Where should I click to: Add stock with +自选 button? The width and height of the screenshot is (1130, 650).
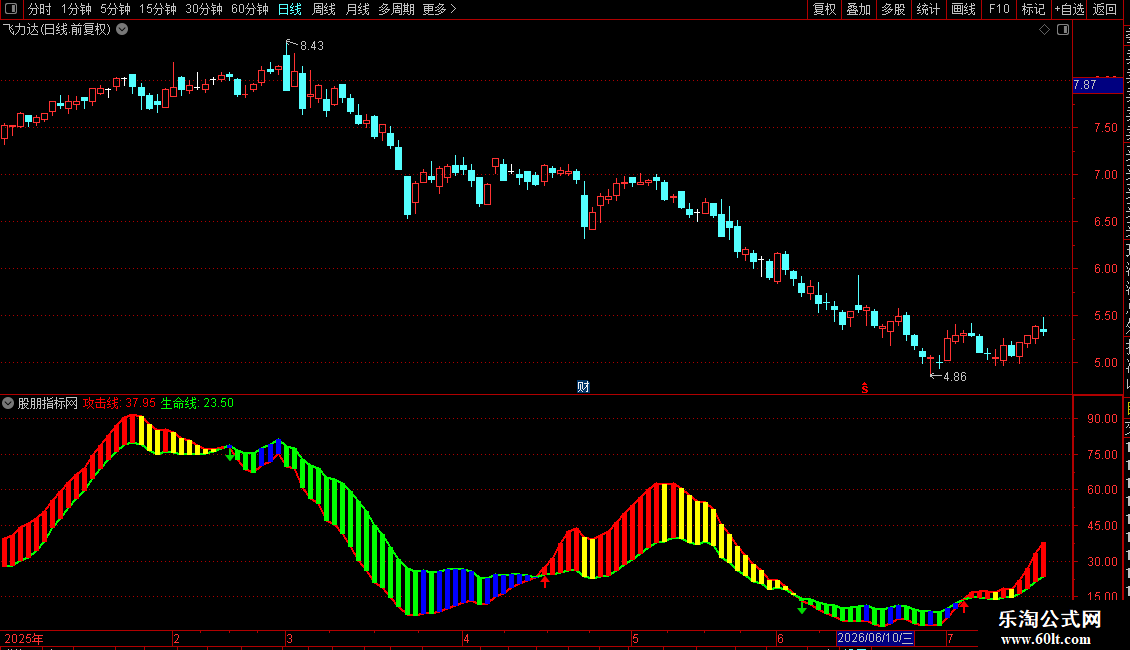click(x=1069, y=9)
